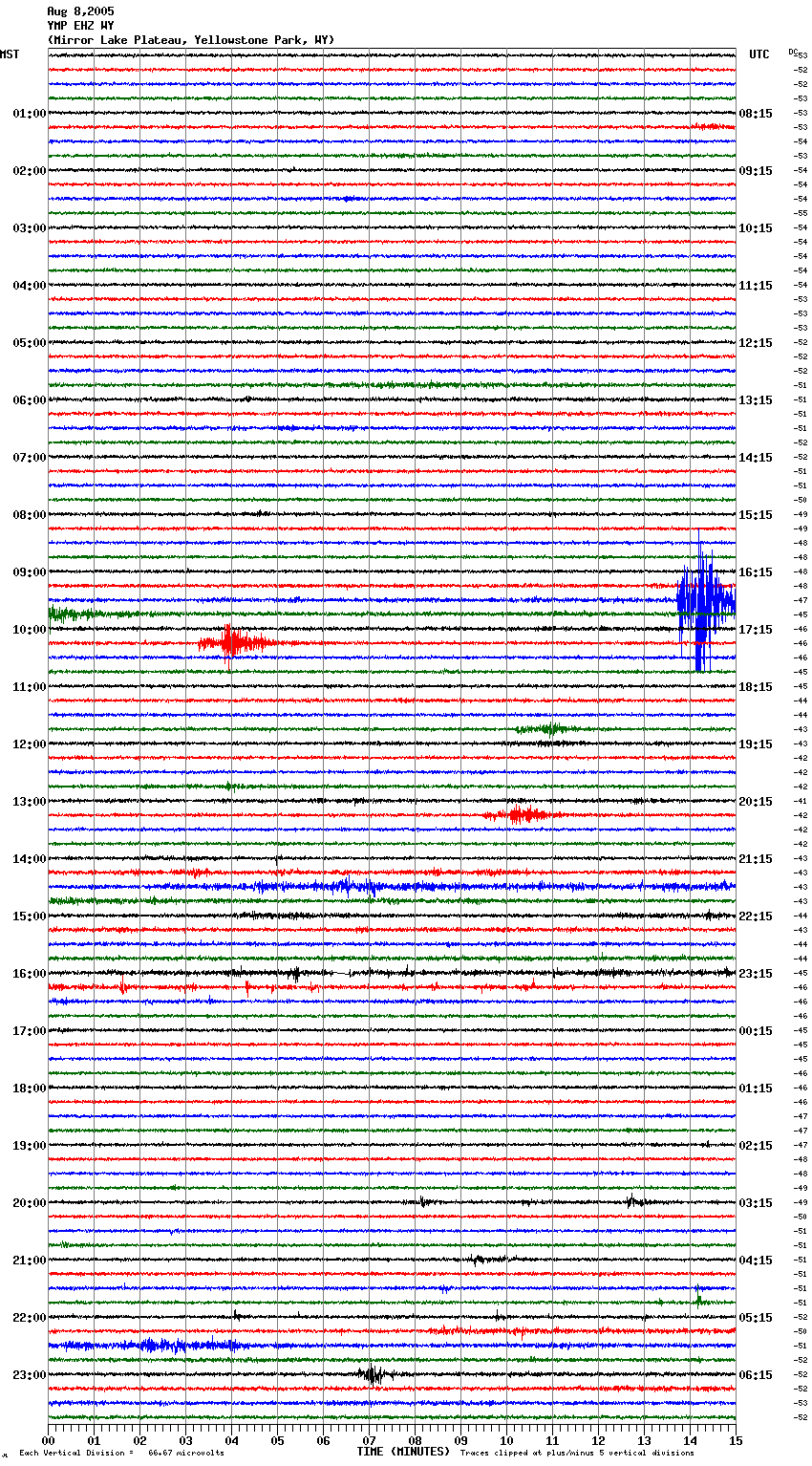This screenshot has height=1466, width=812.
Task: Click the 21:15 UTC time label
Action: (755, 859)
